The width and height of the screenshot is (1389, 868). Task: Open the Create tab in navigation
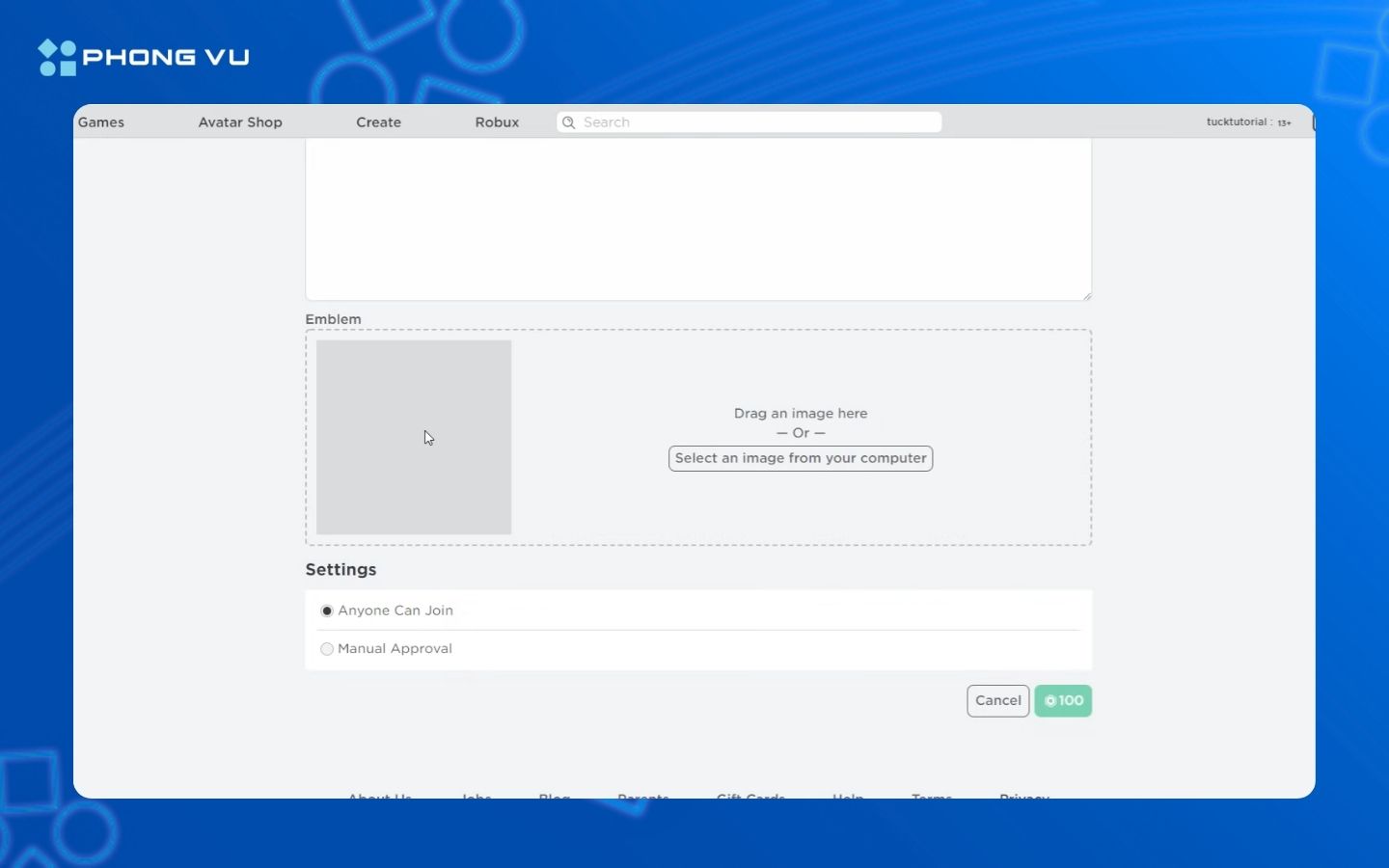point(378,122)
